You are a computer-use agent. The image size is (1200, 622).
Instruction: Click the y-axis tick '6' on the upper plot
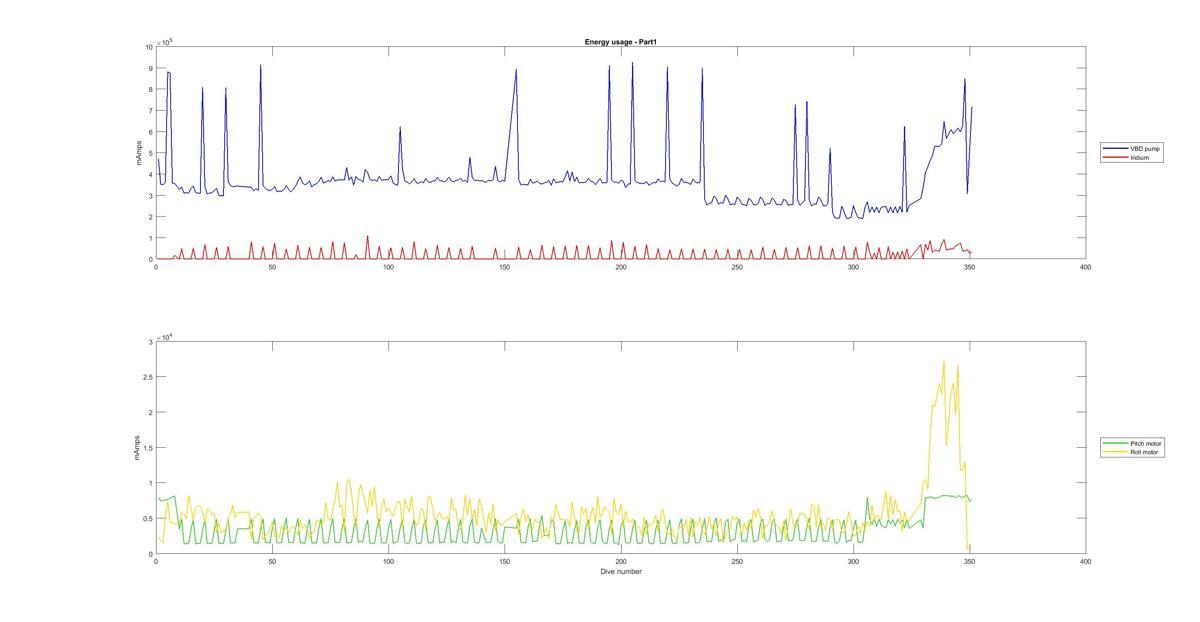(150, 132)
